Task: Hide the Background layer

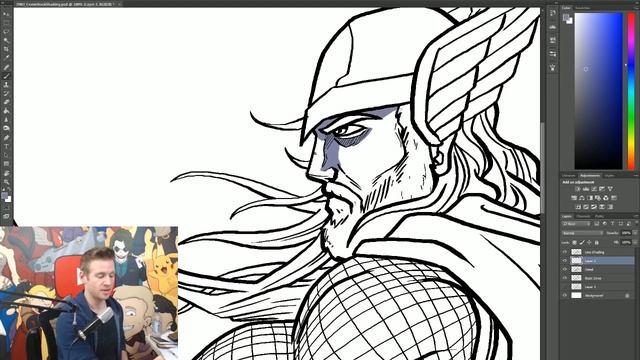Action: [564, 296]
